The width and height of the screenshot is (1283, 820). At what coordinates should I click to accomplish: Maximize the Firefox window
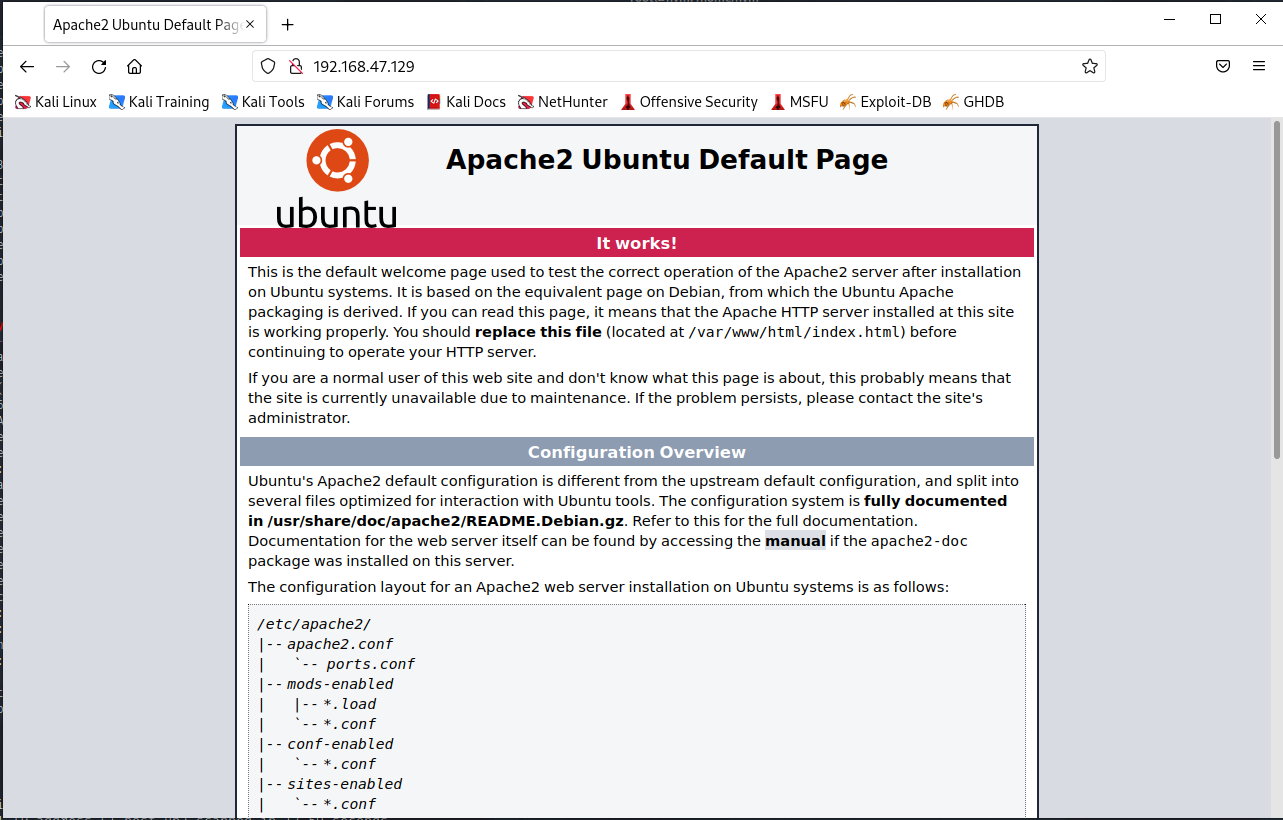[1216, 19]
